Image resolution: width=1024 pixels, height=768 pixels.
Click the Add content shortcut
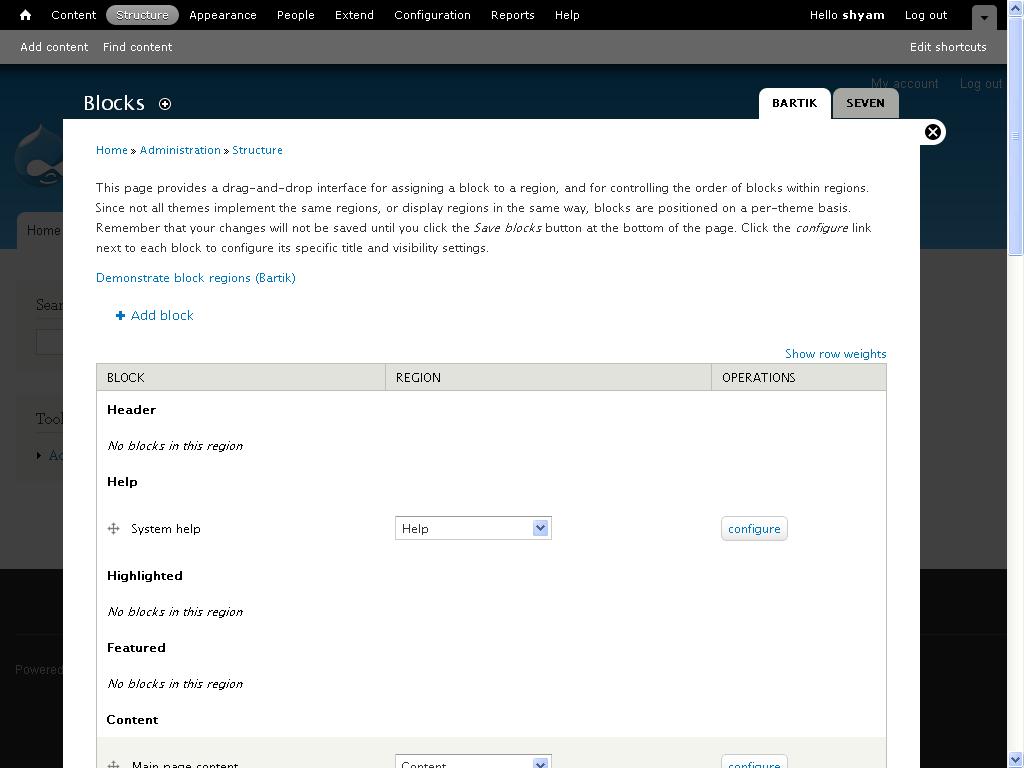pos(54,47)
